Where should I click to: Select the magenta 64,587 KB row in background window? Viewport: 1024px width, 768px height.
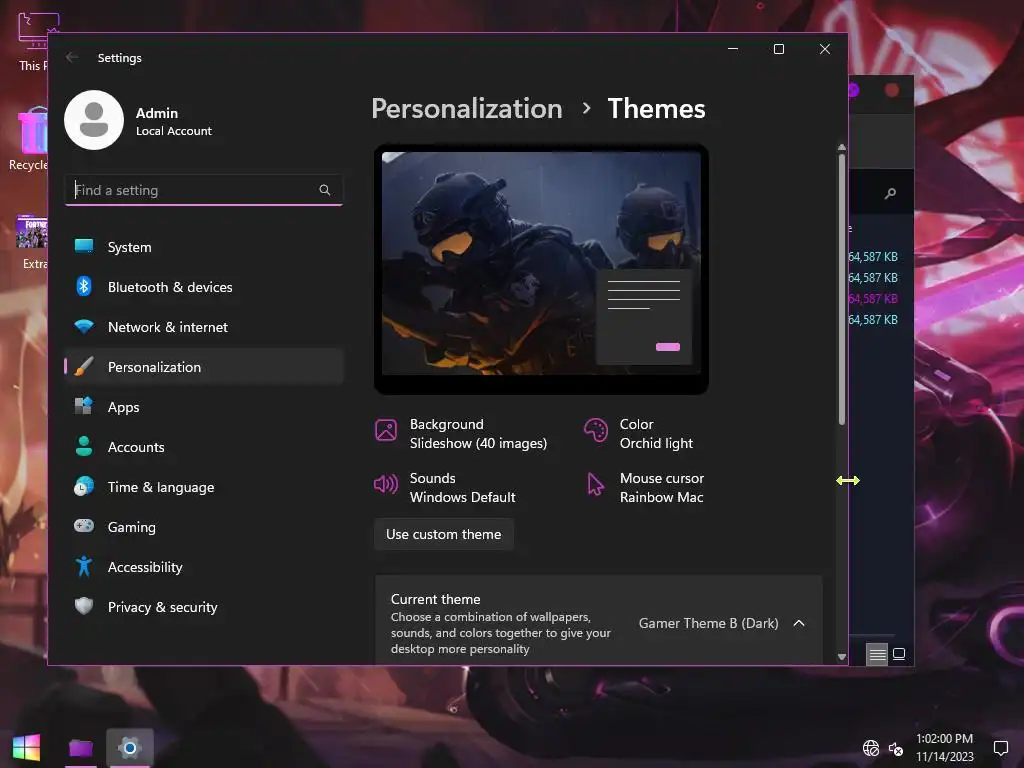click(873, 298)
